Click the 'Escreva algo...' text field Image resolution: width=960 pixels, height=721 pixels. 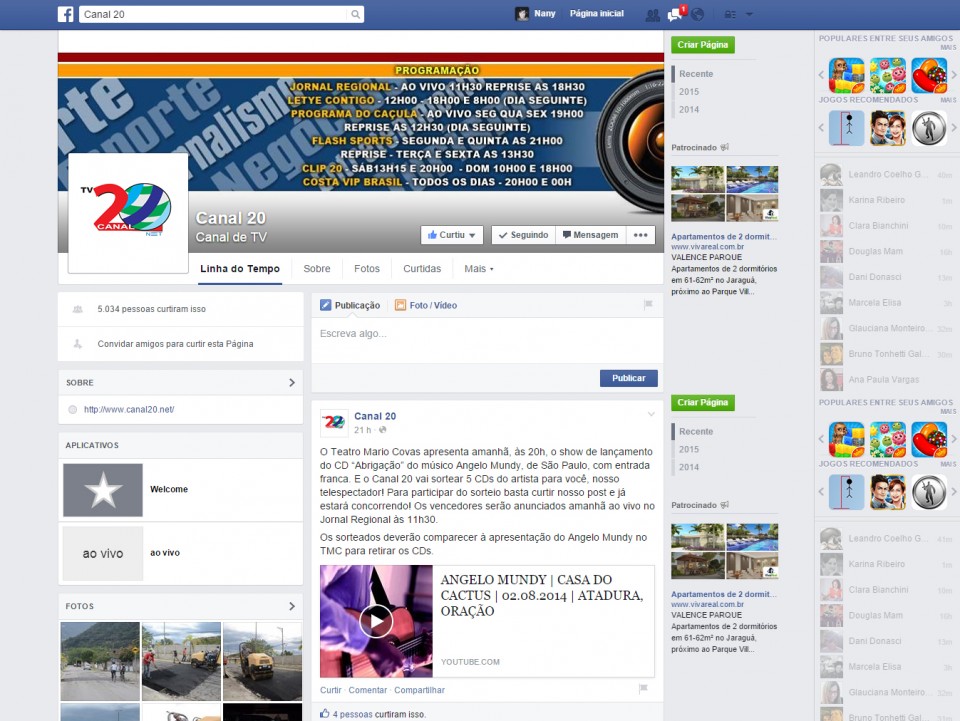(x=486, y=333)
